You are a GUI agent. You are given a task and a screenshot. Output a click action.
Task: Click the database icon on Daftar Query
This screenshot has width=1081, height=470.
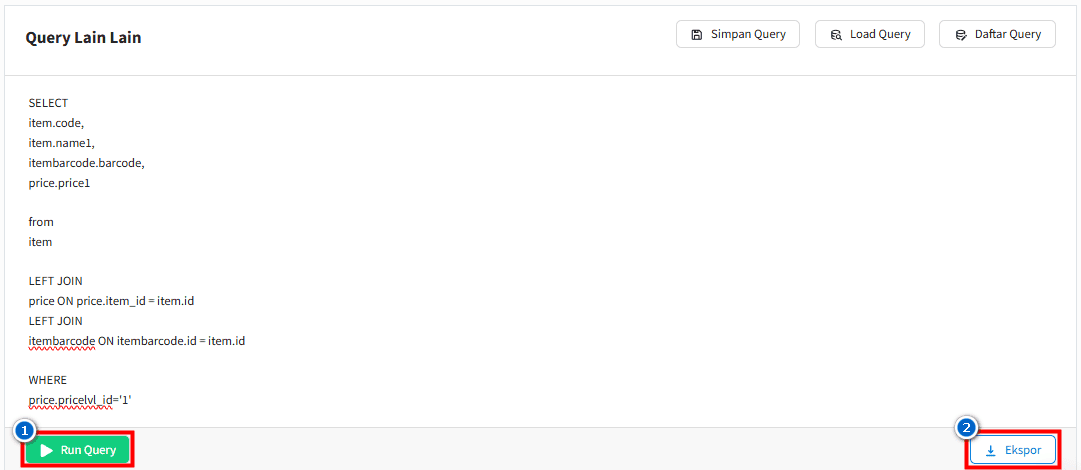[x=960, y=34]
